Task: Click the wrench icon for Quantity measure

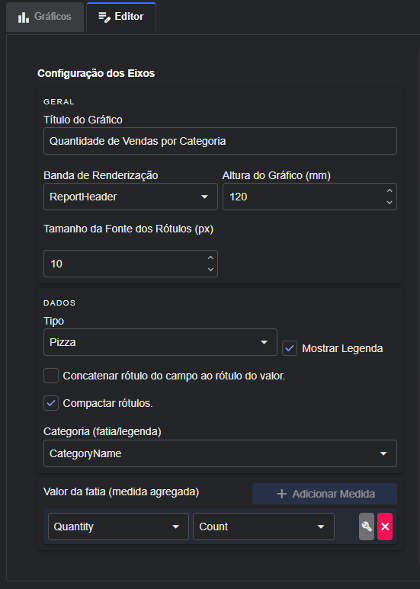Action: (366, 526)
